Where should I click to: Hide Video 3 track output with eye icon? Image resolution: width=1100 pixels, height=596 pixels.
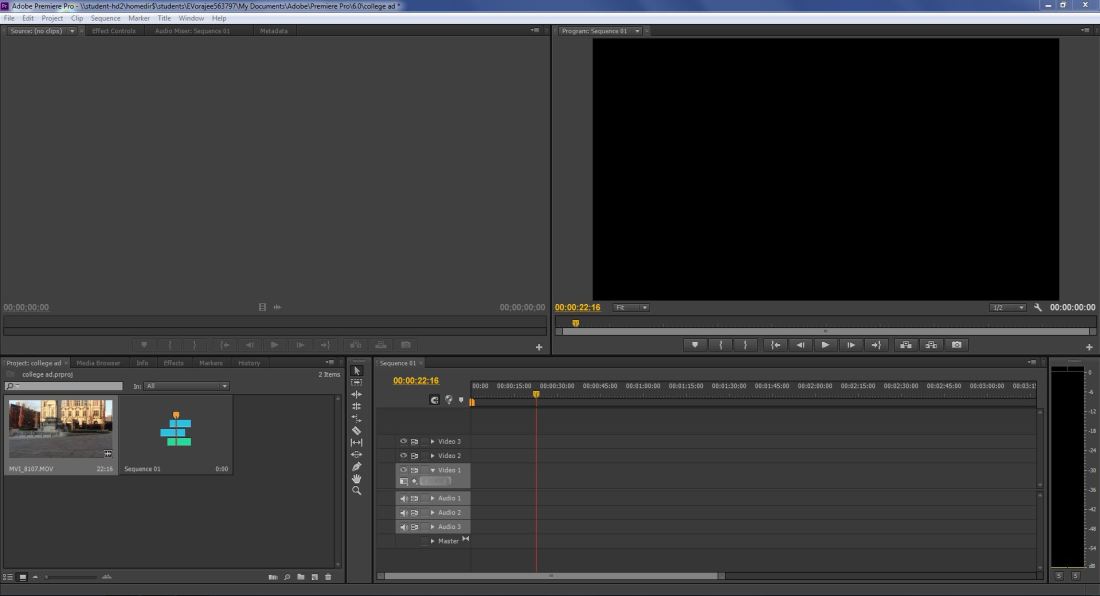point(404,441)
